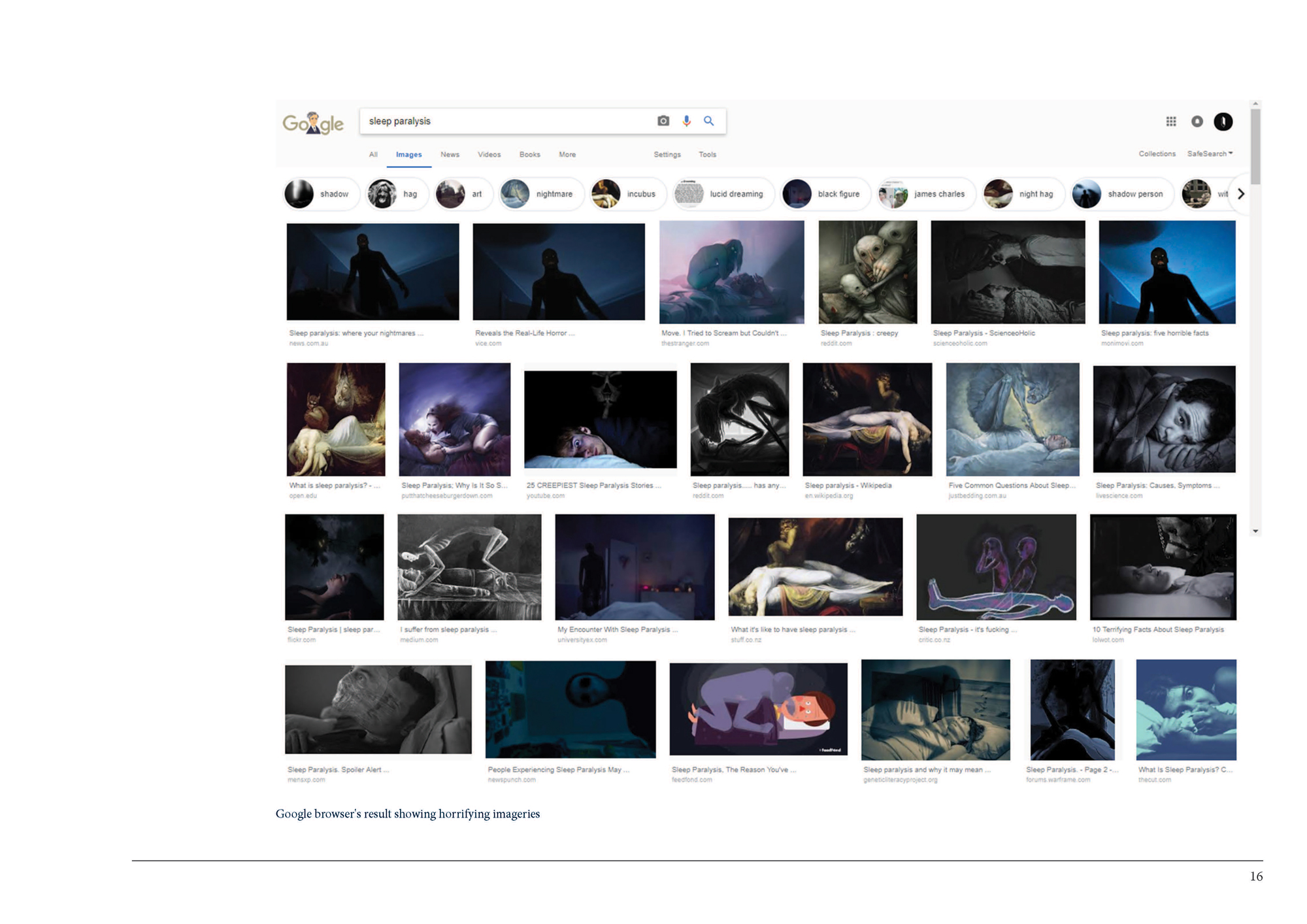Open the 'Sleep paralysis - Wikipedia' image result
This screenshot has height=924, width=1307.
coord(867,420)
